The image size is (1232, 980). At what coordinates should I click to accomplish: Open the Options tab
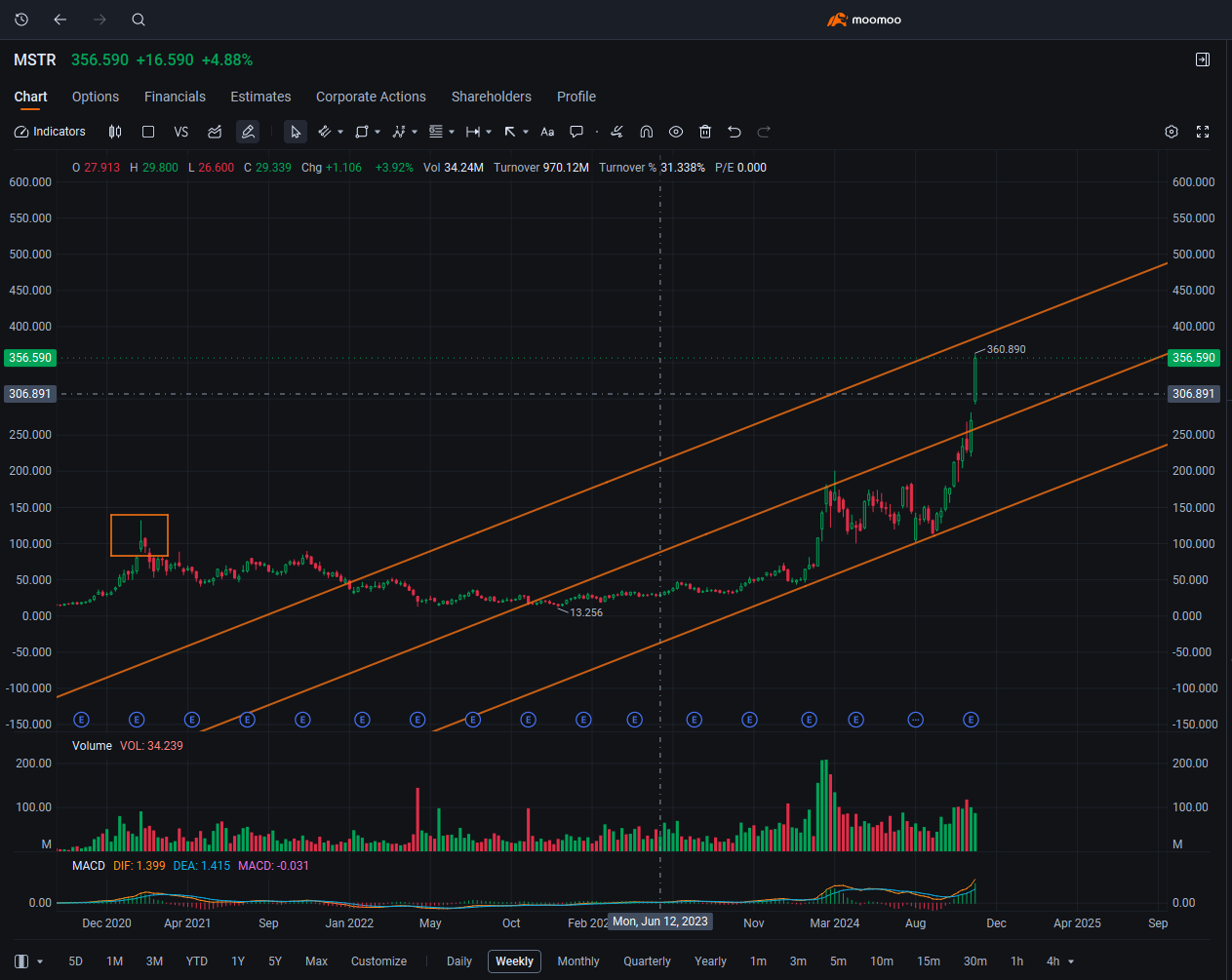pos(96,97)
